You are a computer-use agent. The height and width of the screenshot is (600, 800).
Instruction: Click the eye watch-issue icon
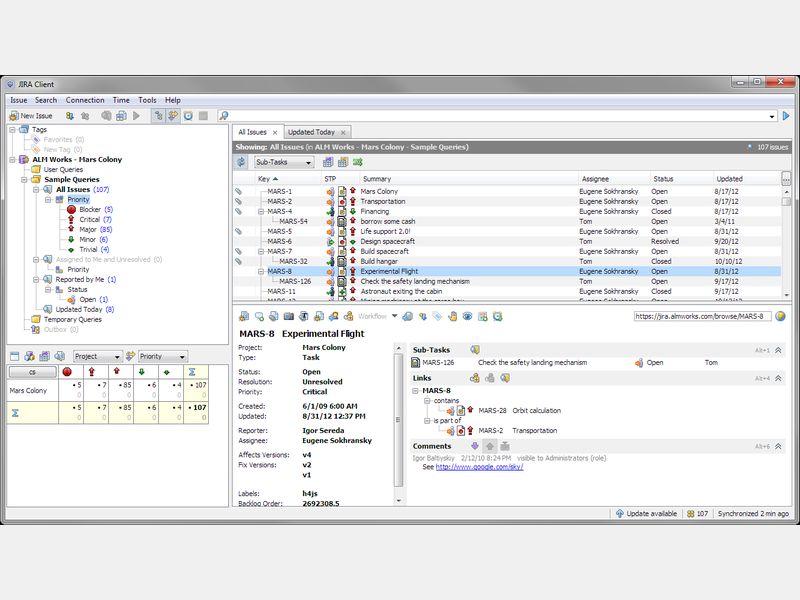(467, 317)
